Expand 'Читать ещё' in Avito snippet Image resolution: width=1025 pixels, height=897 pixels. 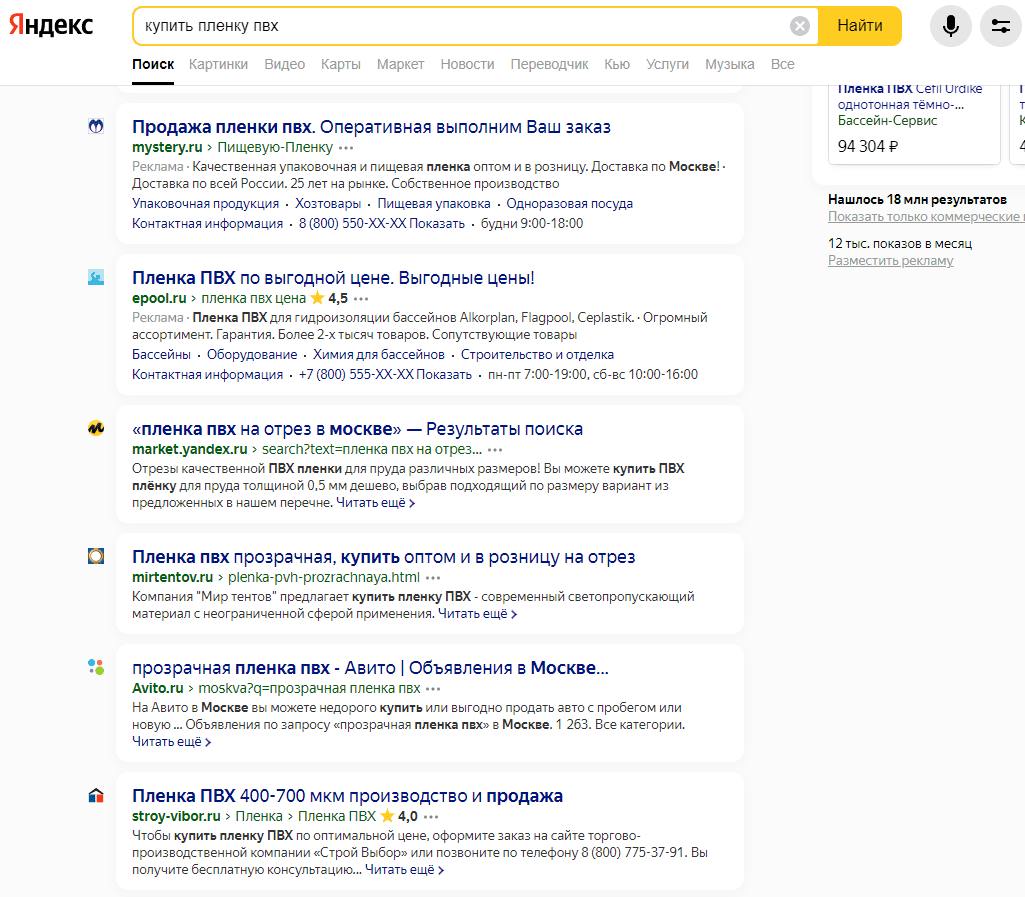(171, 742)
